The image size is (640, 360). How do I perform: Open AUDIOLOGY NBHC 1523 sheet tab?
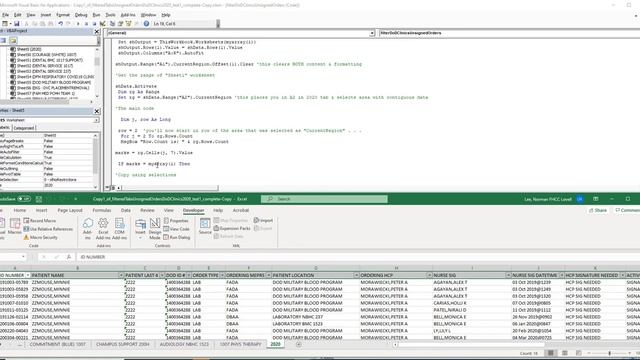tap(184, 344)
